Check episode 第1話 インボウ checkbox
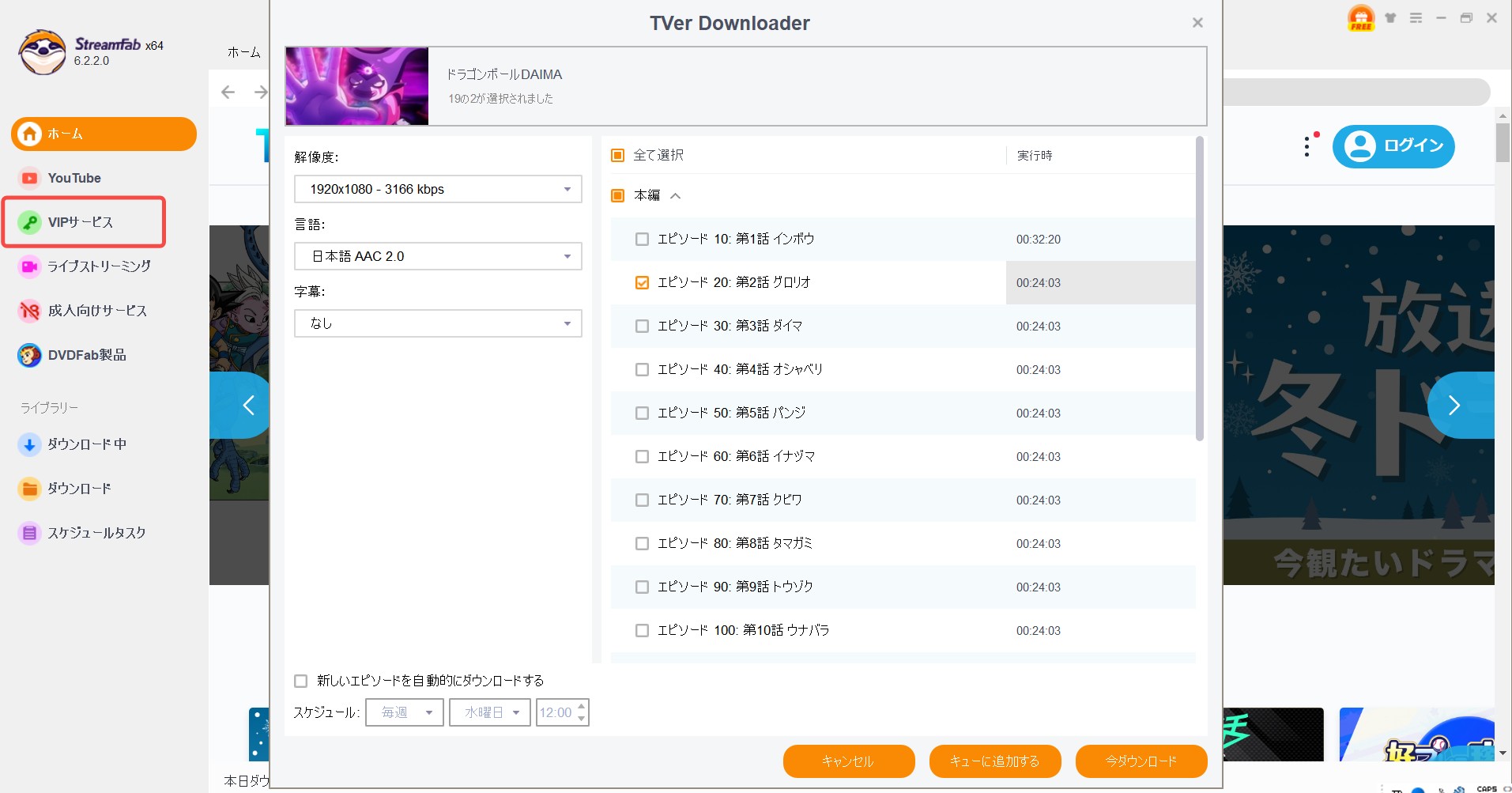The image size is (1512, 793). coord(642,239)
